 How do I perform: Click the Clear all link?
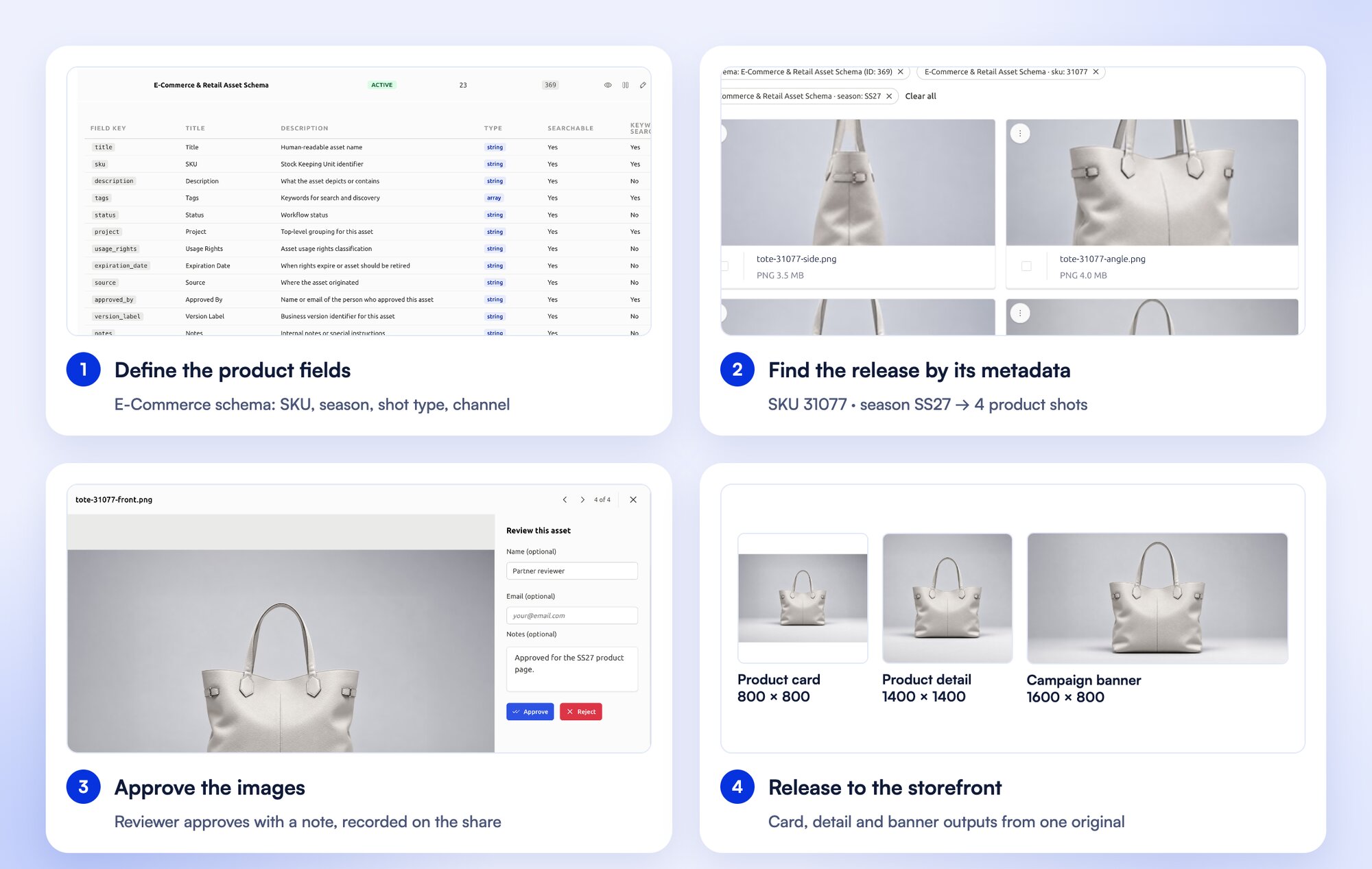921,96
